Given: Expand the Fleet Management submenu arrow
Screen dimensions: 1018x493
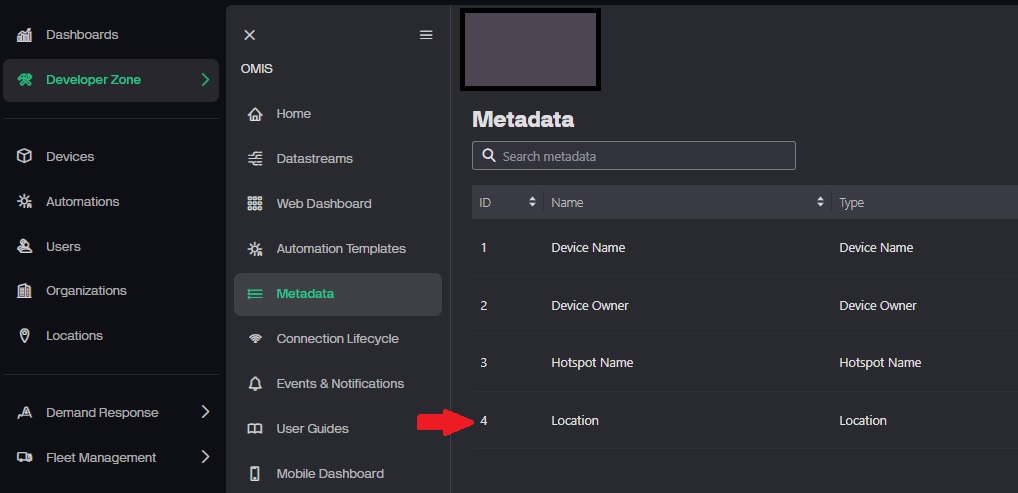Looking at the screenshot, I should pos(205,457).
